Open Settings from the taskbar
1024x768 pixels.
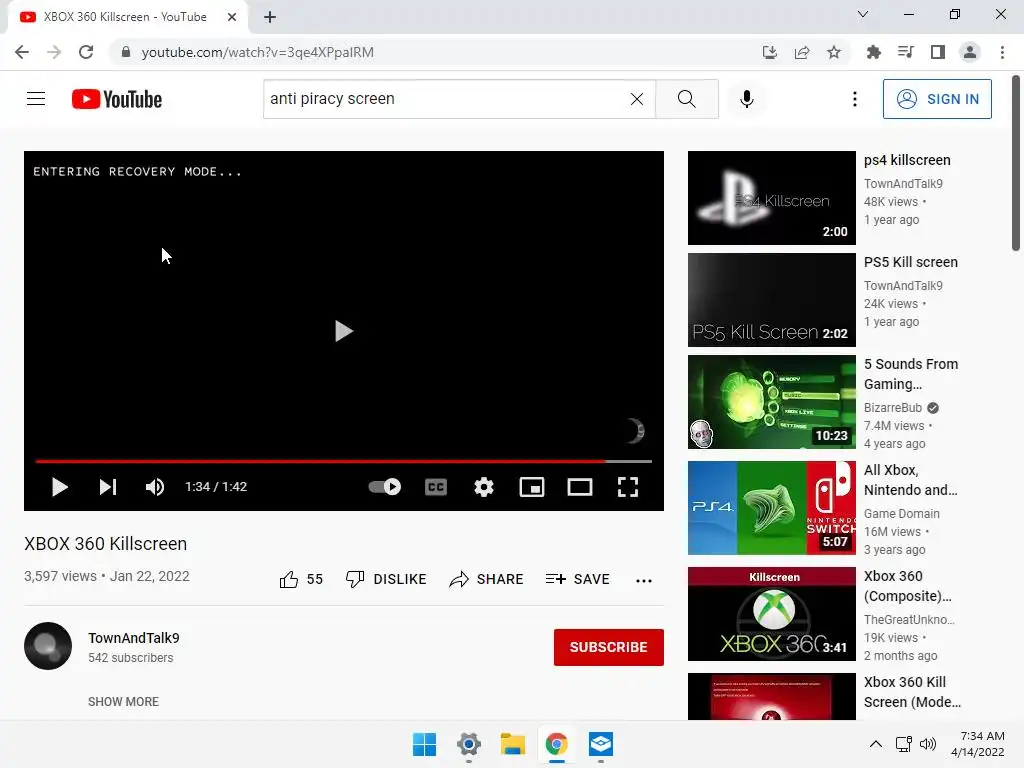coord(469,744)
